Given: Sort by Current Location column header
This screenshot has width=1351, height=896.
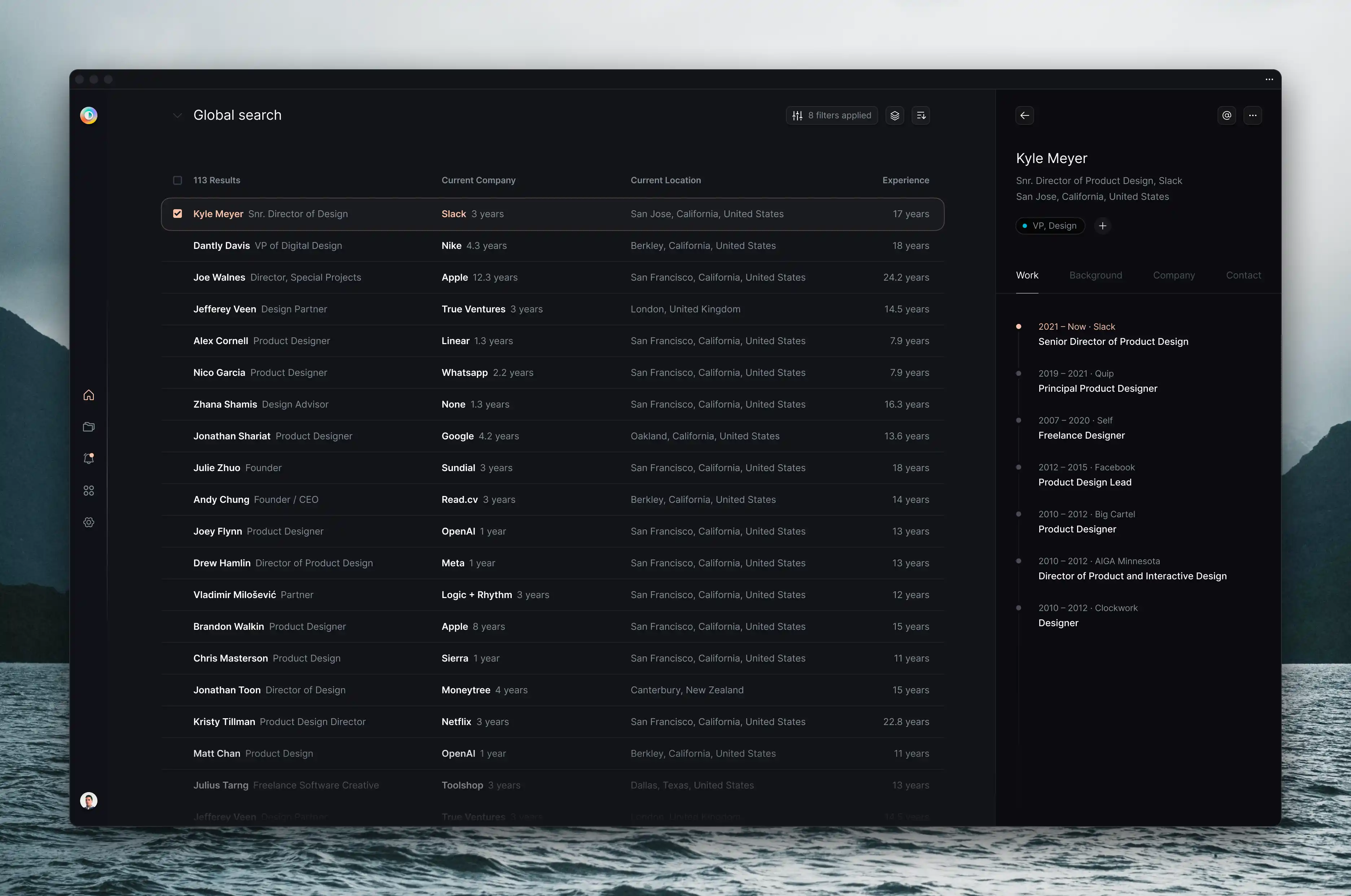Looking at the screenshot, I should point(666,181).
